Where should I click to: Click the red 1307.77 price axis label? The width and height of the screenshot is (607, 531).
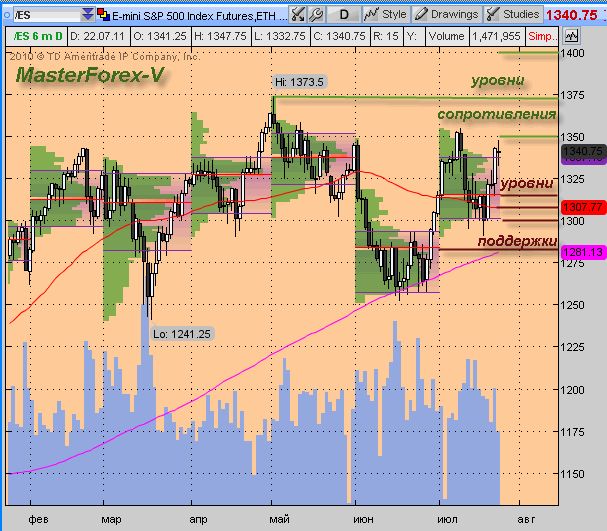(x=583, y=207)
